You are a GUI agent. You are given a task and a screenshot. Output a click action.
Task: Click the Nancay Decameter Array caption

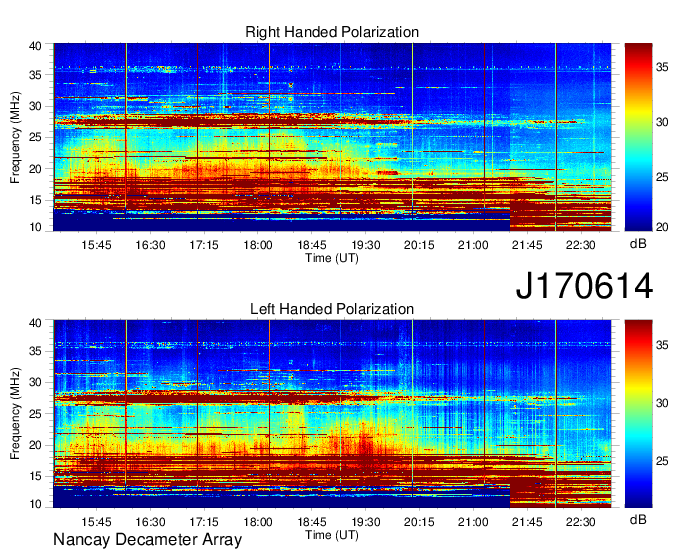coord(147,539)
